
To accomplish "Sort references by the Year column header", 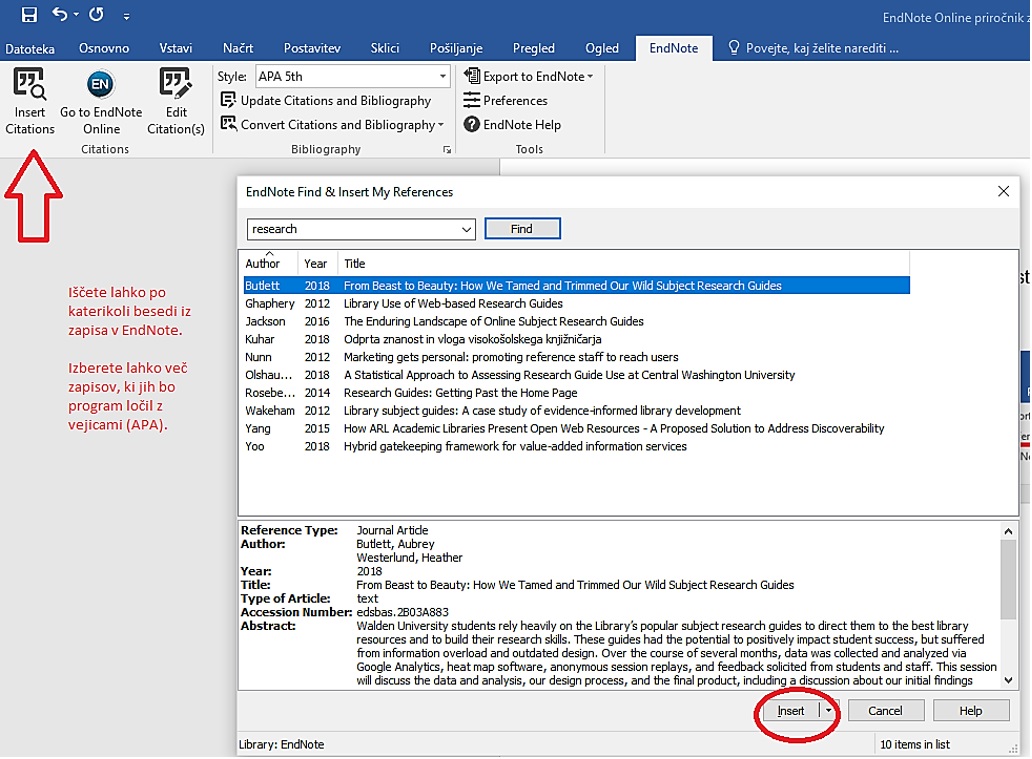I will click(317, 263).
